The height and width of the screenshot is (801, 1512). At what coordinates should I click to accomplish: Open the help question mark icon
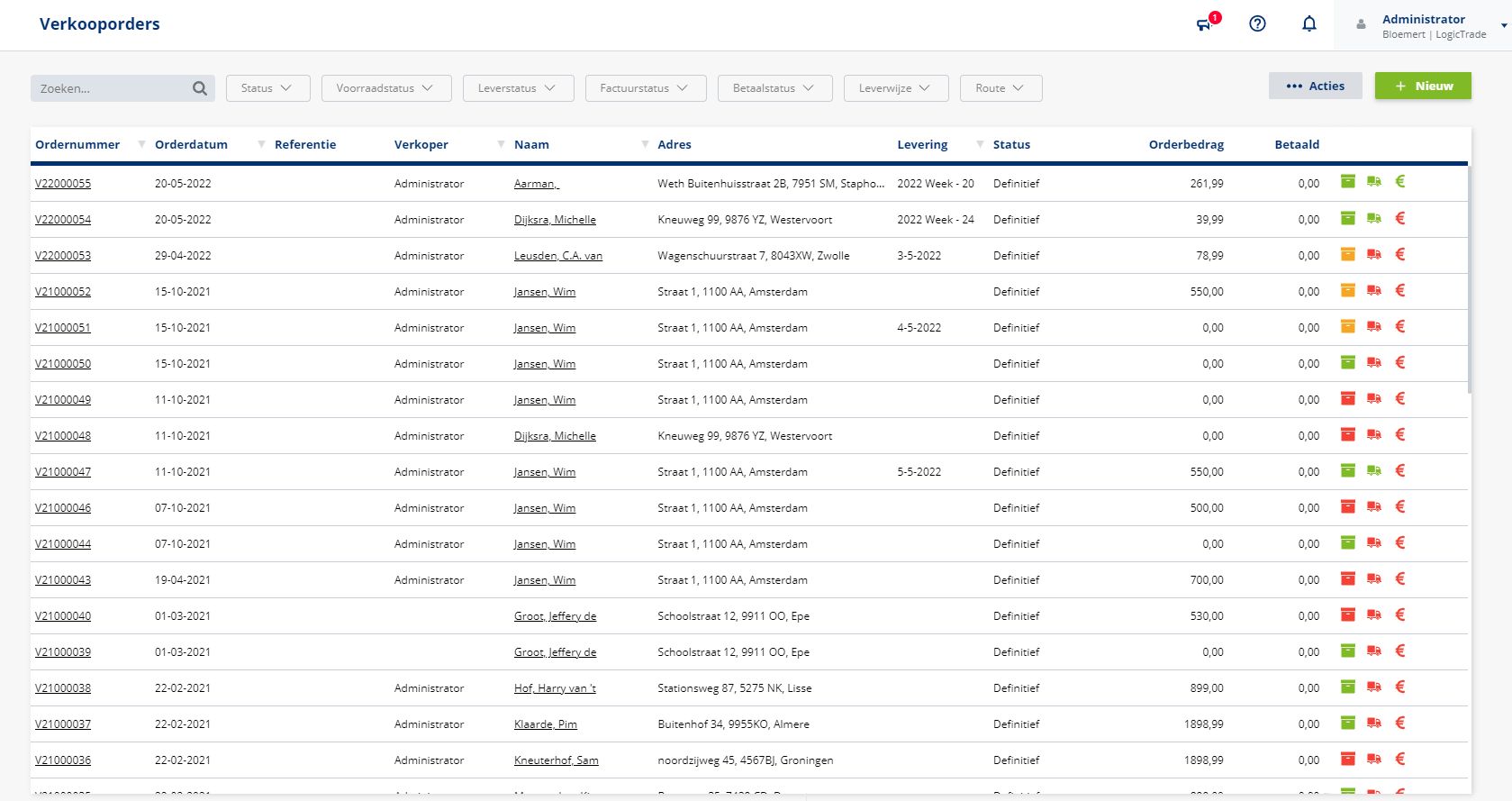point(1257,24)
